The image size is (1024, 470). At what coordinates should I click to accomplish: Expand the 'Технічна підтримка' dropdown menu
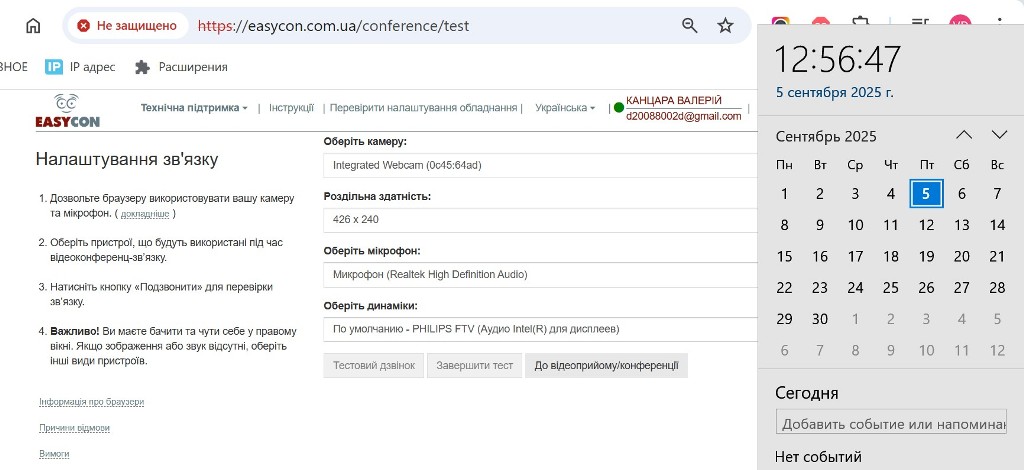[194, 108]
